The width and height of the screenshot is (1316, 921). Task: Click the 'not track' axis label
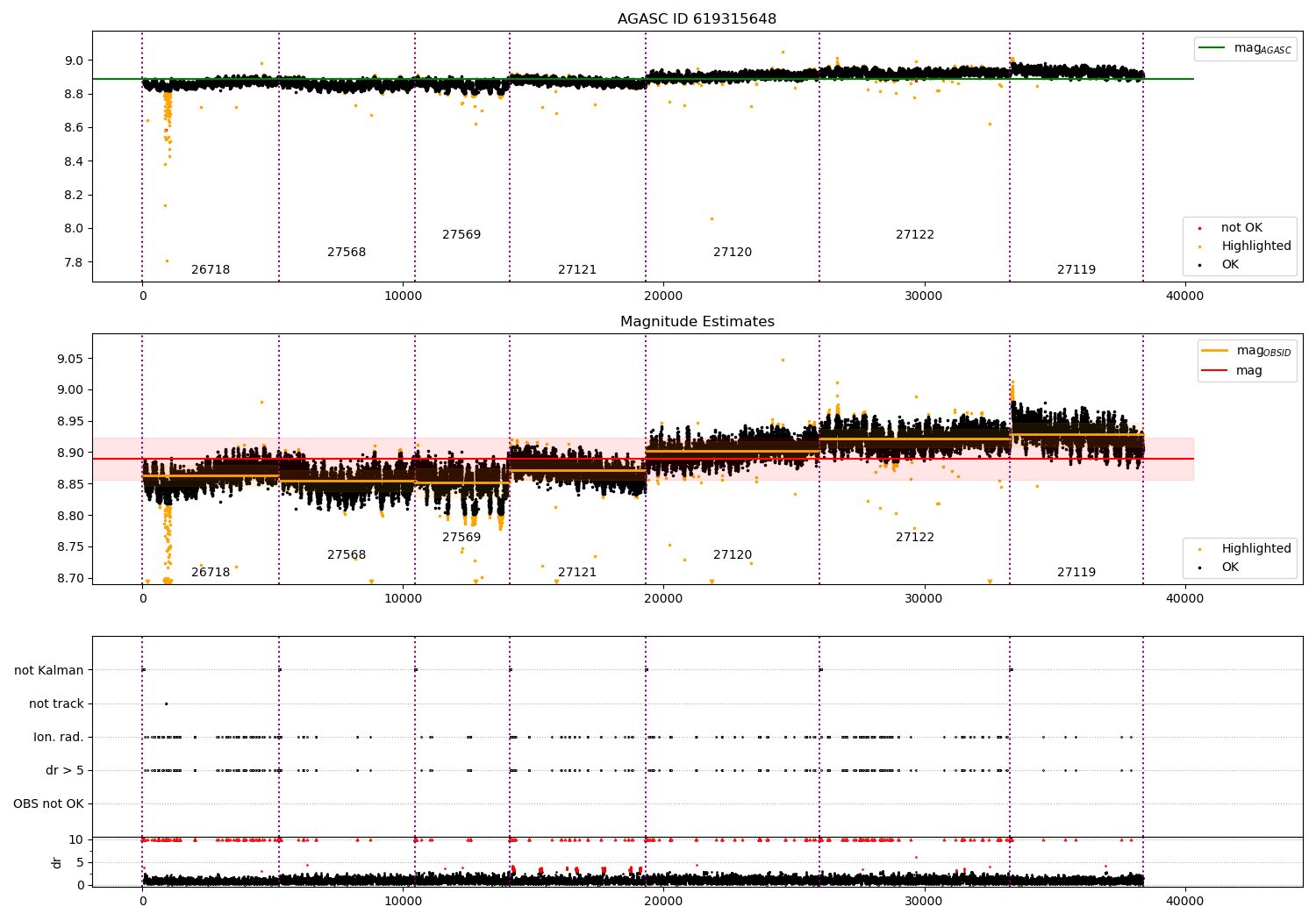[56, 703]
